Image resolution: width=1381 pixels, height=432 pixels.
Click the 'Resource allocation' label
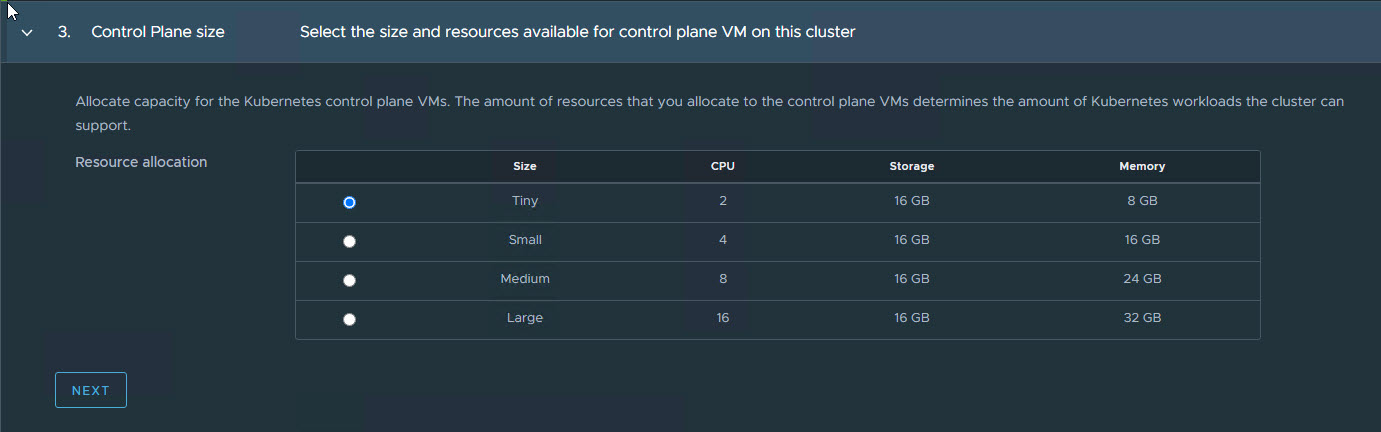pyautogui.click(x=141, y=162)
